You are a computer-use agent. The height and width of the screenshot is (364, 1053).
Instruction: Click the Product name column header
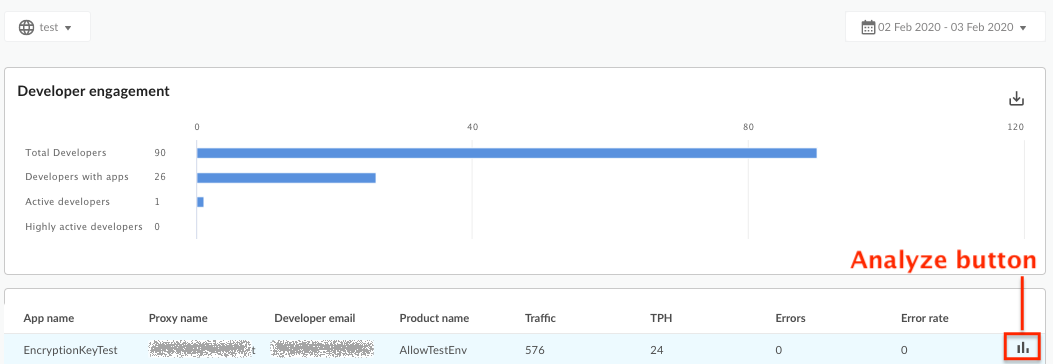coord(434,318)
